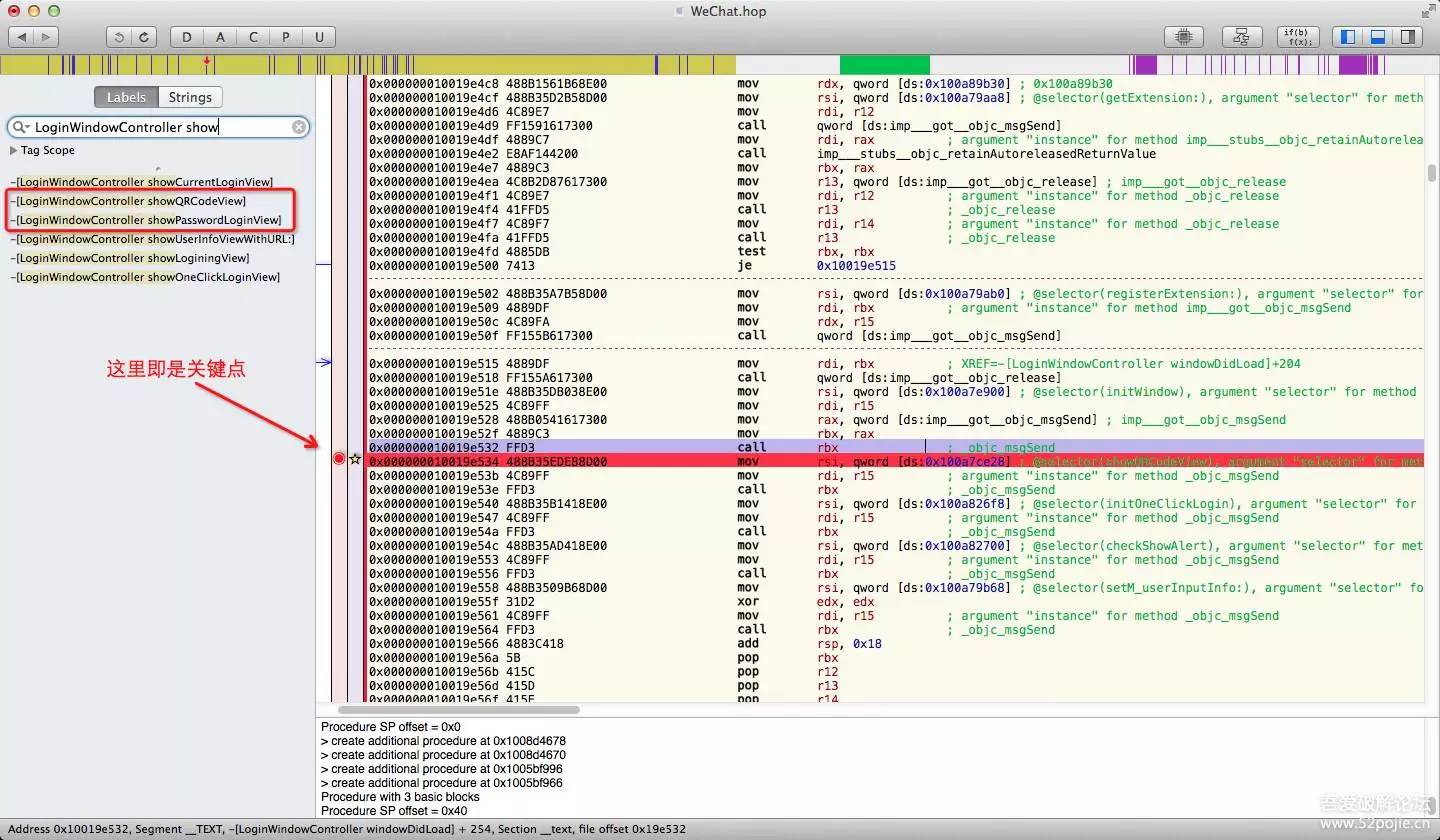The image size is (1440, 840).
Task: Show control flow graph view
Action: (1241, 37)
